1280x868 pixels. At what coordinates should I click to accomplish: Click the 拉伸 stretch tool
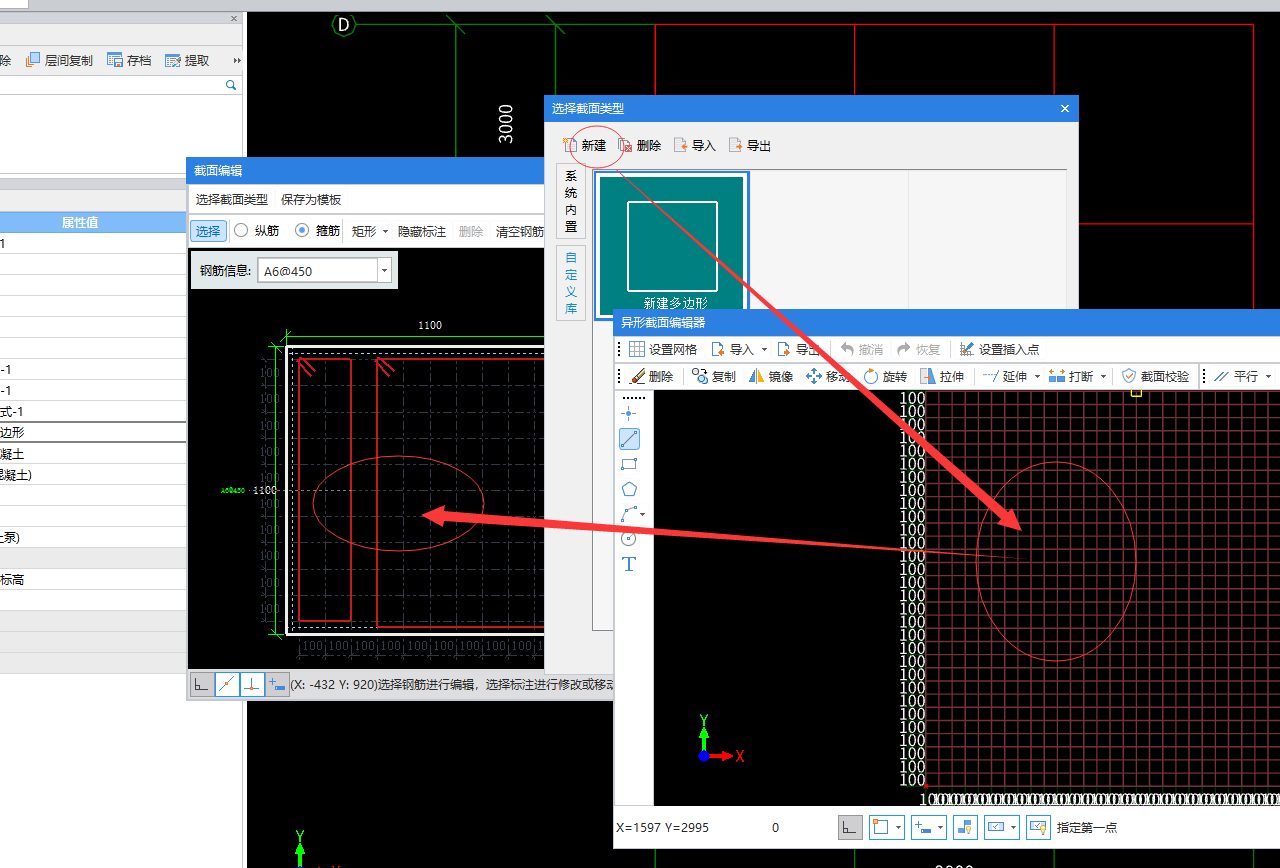pos(941,376)
